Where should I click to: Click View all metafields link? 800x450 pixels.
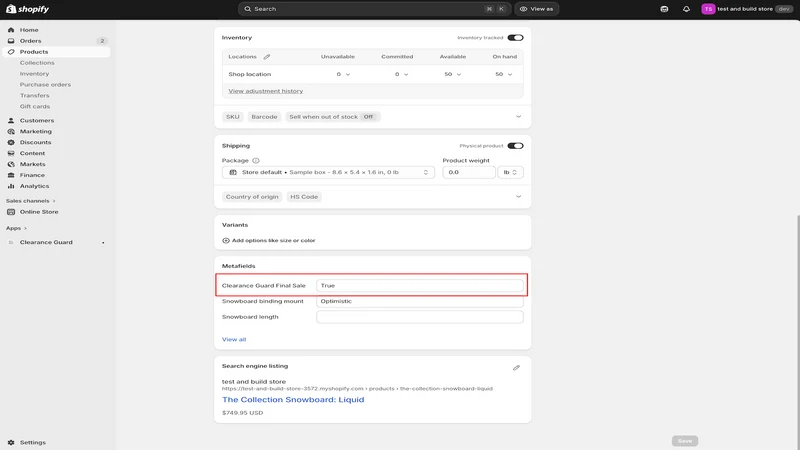coord(234,339)
